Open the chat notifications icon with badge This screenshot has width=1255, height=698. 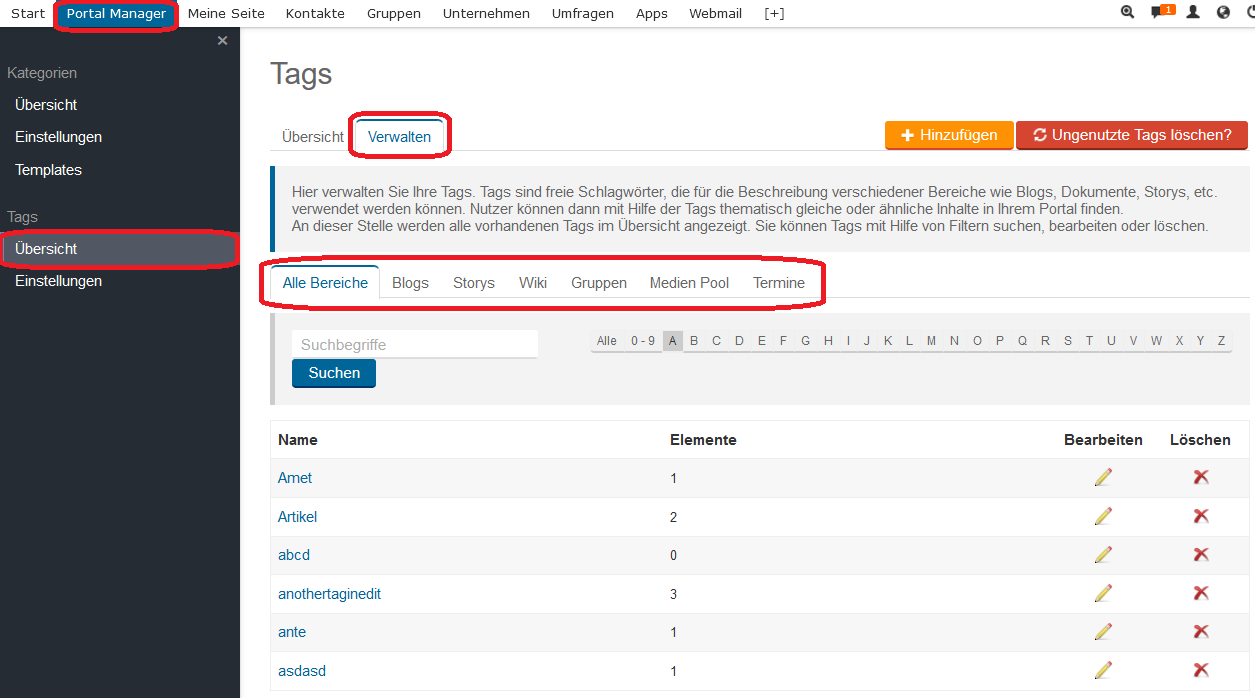[1162, 12]
